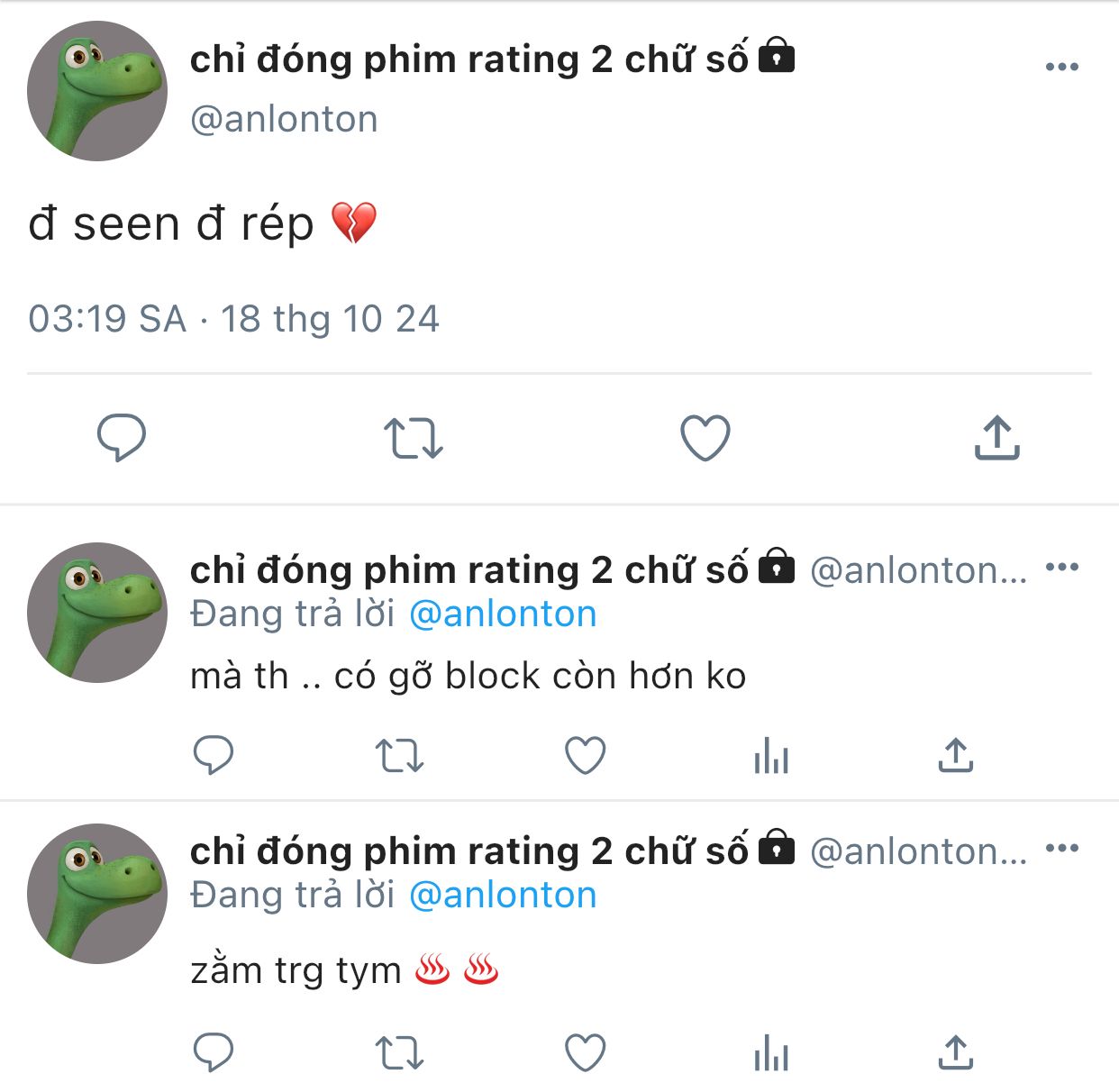View analytics for the "có gỡ block" tweet

(771, 755)
